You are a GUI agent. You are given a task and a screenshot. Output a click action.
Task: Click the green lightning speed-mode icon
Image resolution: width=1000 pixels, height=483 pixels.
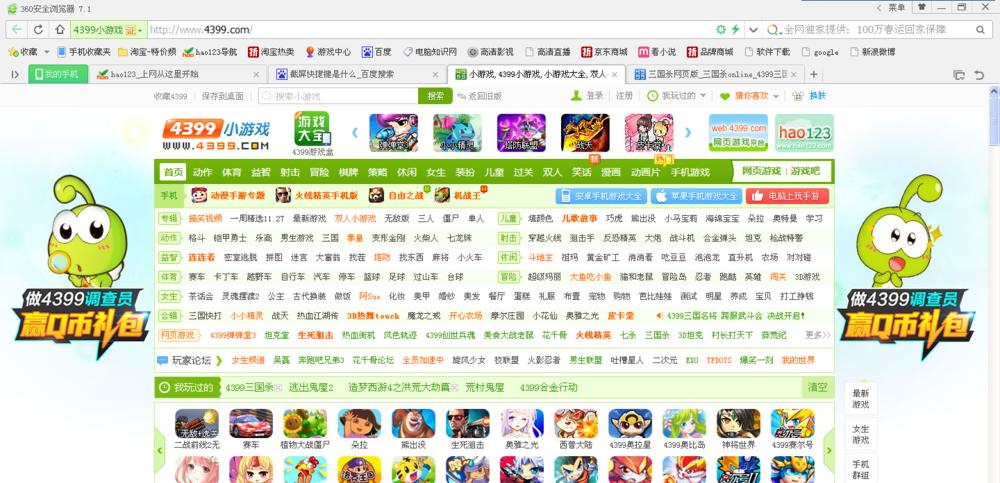pos(735,29)
